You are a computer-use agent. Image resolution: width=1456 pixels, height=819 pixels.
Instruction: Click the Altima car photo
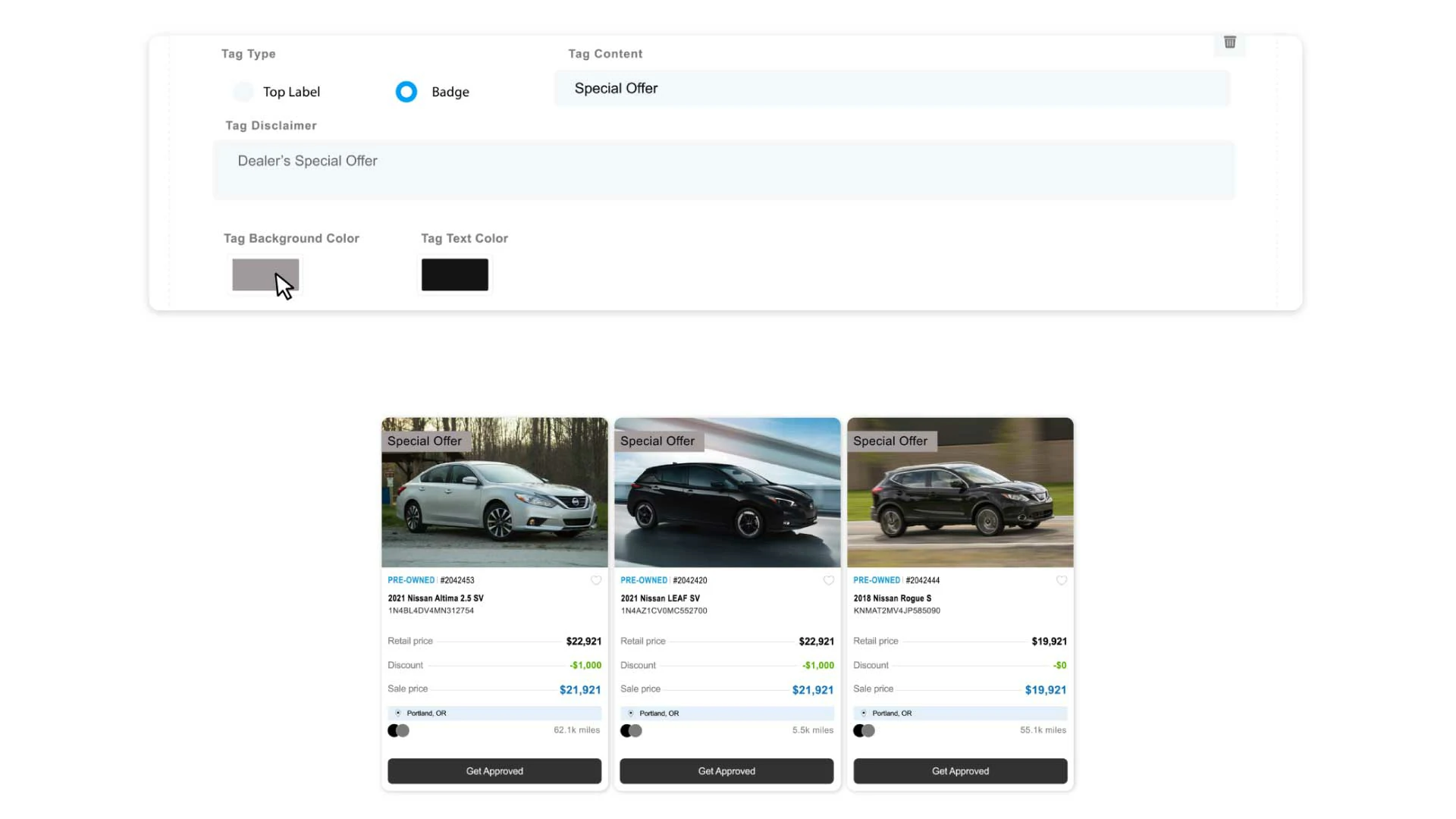(494, 492)
